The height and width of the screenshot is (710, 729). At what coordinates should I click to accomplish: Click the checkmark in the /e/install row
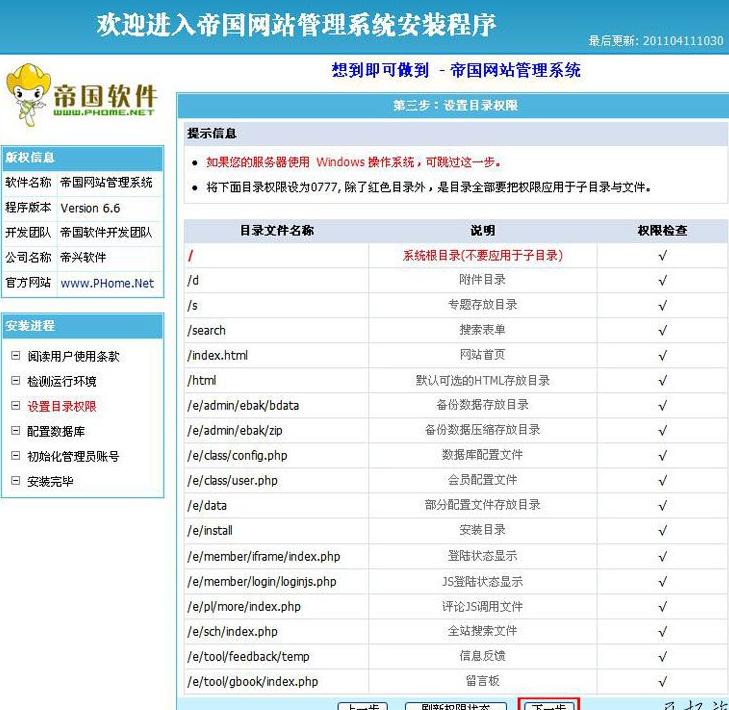pos(663,531)
